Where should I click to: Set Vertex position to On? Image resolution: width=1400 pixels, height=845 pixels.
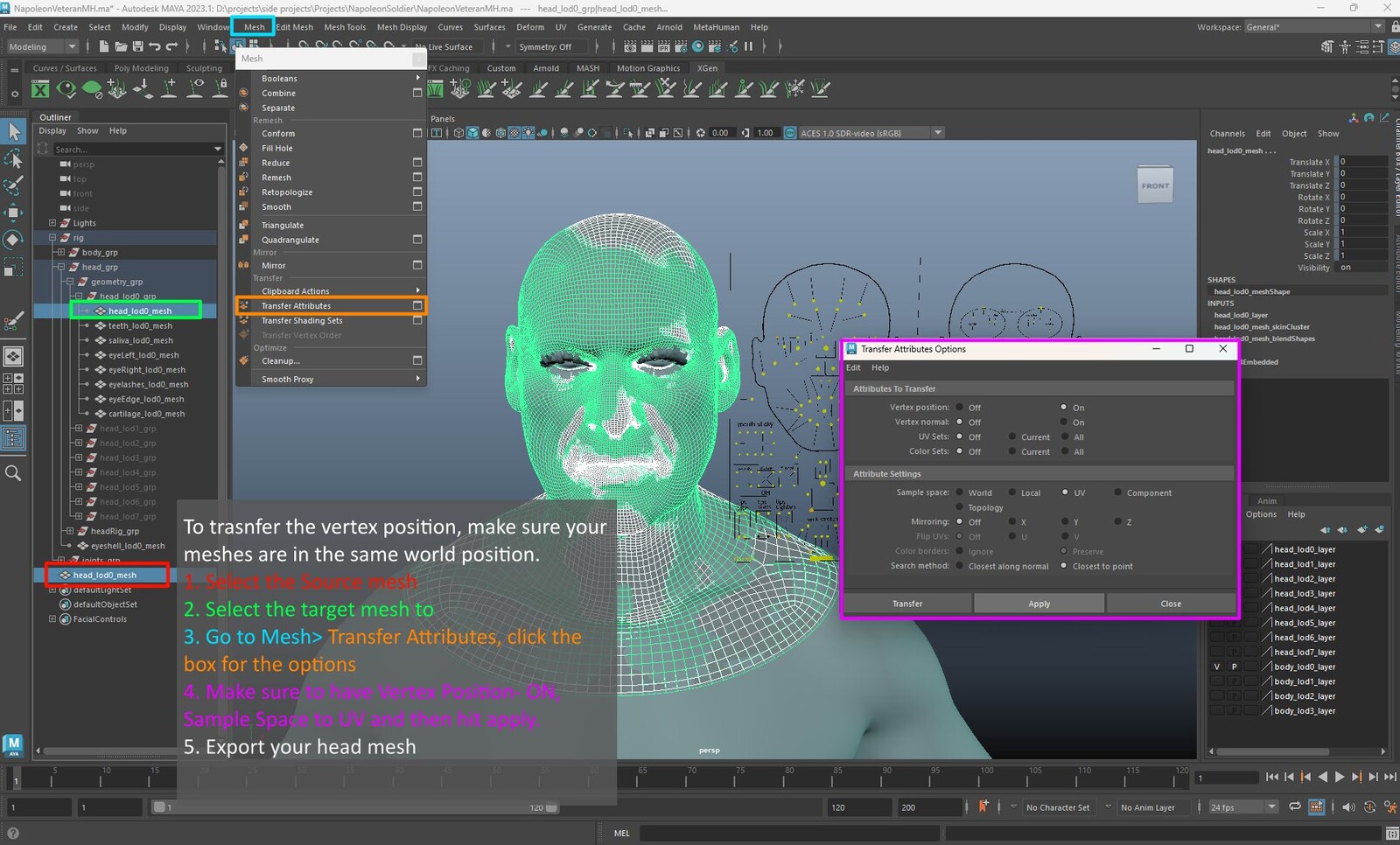(1064, 408)
